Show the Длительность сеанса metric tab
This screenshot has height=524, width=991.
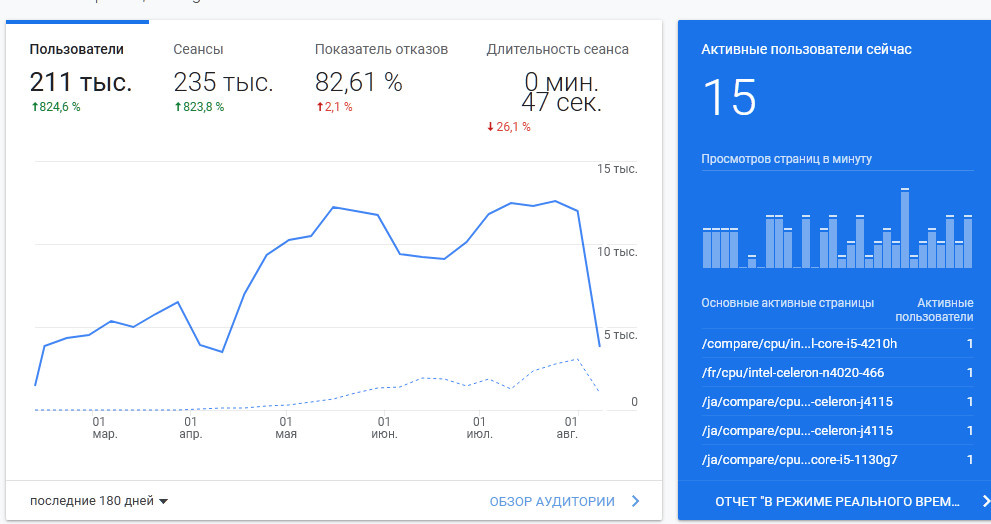click(x=557, y=49)
